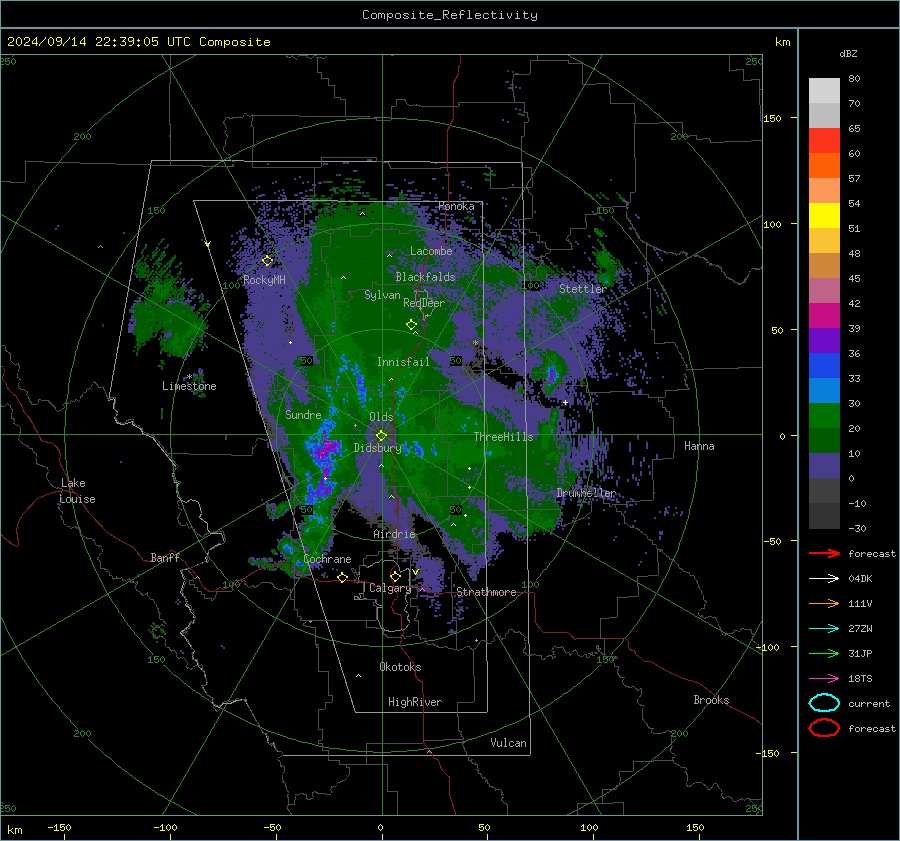Click the 04DK legend text
Screen dimensions: 900x841
(860, 579)
